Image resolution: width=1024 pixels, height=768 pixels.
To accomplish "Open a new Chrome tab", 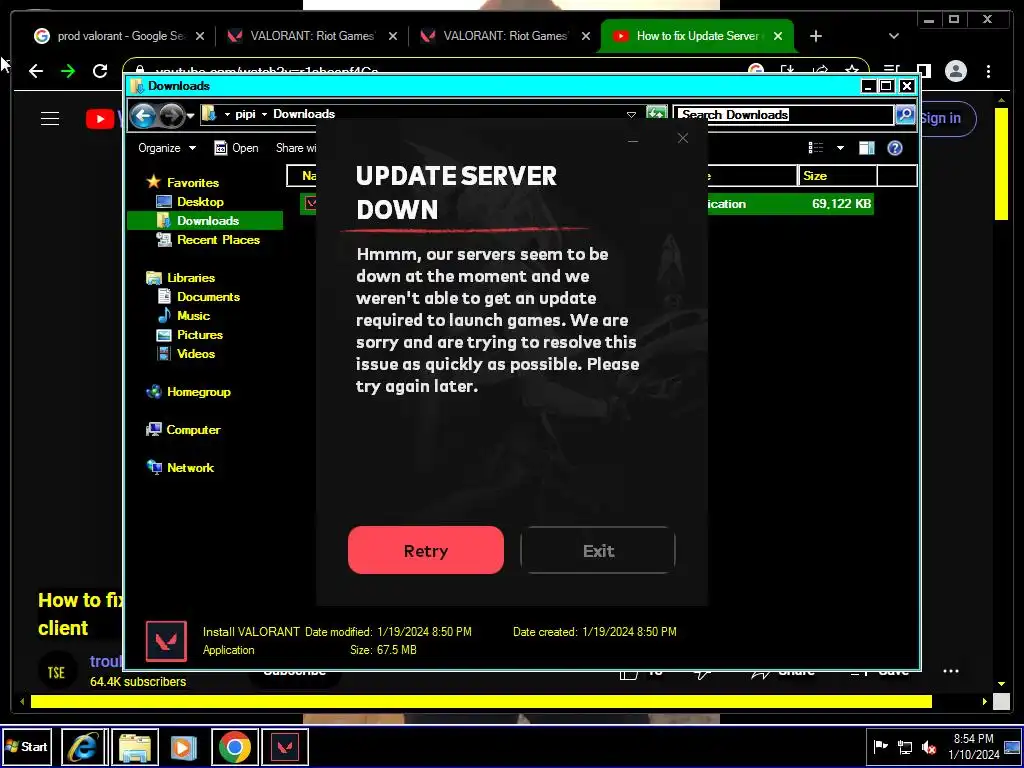I will point(816,36).
